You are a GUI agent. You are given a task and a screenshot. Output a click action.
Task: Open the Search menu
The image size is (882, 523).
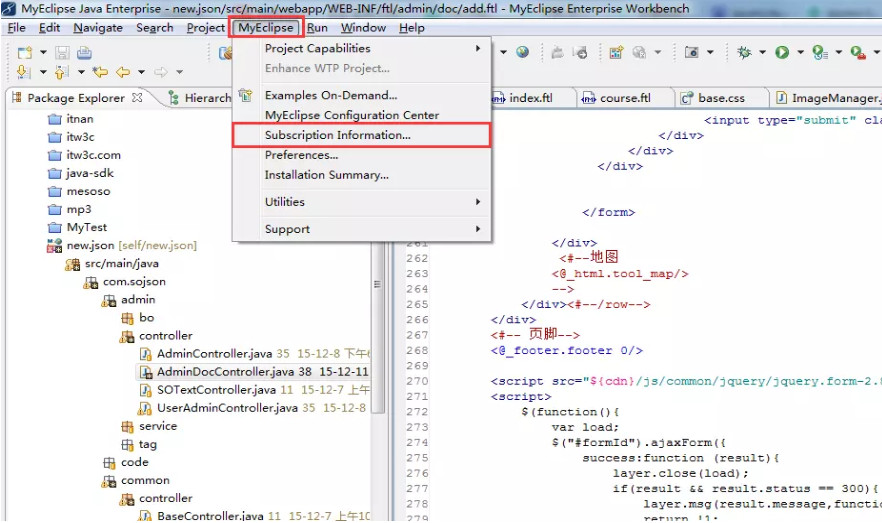[x=155, y=28]
